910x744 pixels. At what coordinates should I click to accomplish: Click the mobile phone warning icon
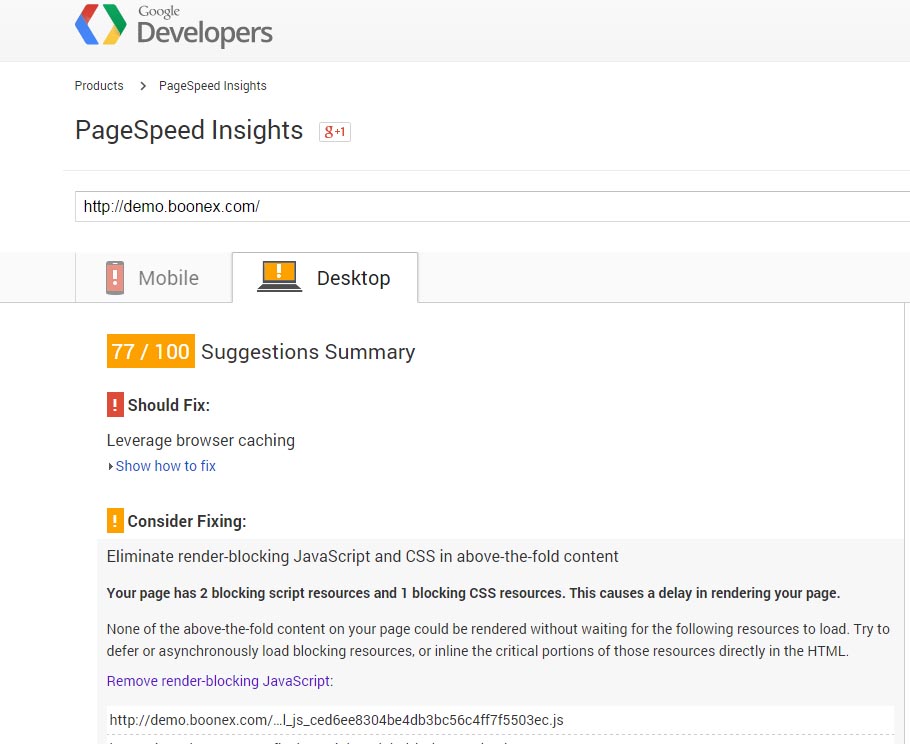pos(115,277)
